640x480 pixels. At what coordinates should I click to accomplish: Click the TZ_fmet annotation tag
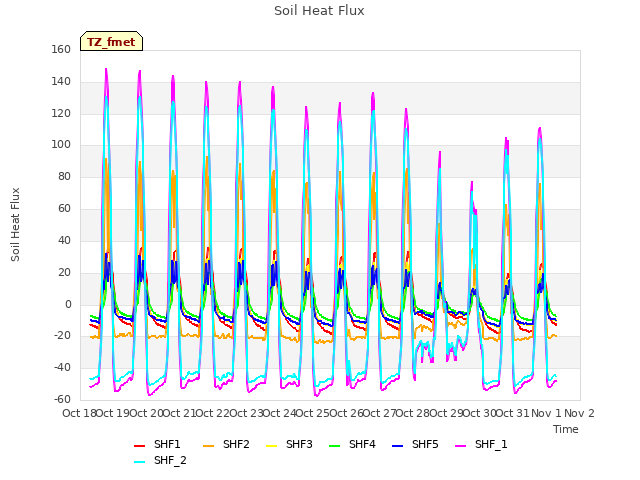tap(111, 41)
